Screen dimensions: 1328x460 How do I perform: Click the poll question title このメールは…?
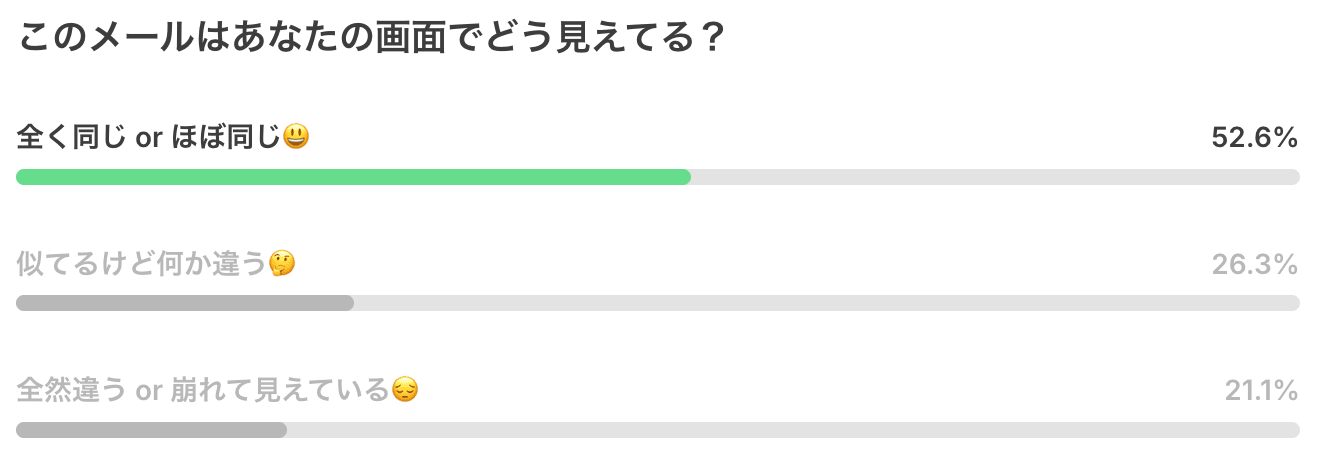coord(370,40)
